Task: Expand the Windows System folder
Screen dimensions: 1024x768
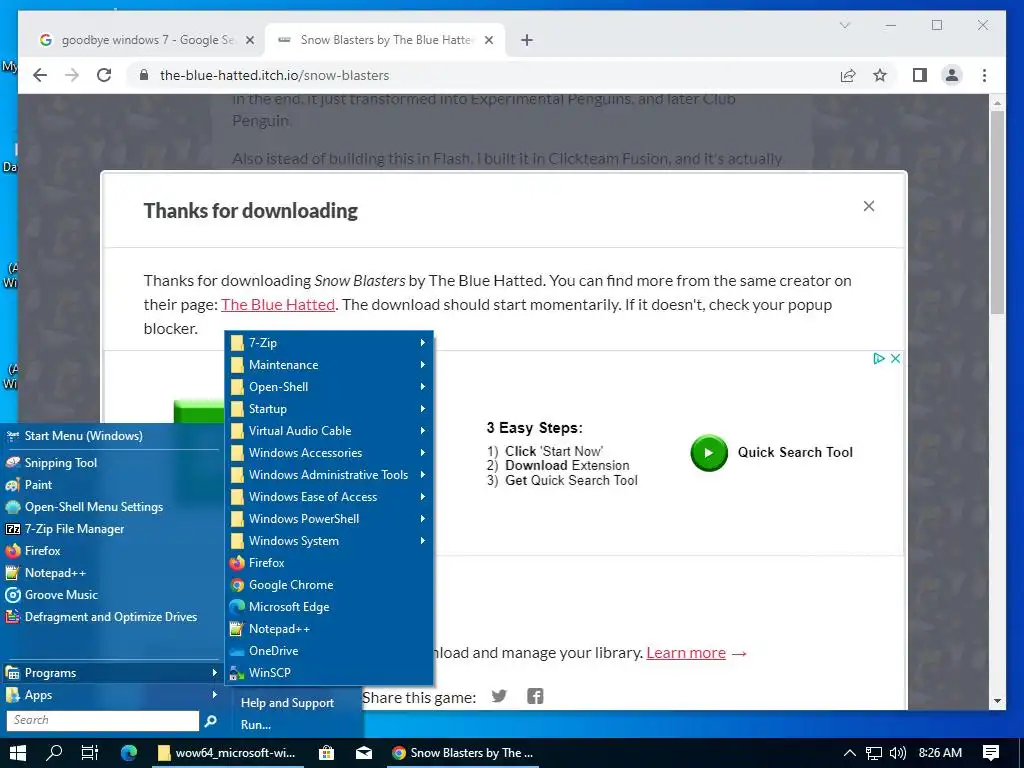Action: [x=329, y=541]
